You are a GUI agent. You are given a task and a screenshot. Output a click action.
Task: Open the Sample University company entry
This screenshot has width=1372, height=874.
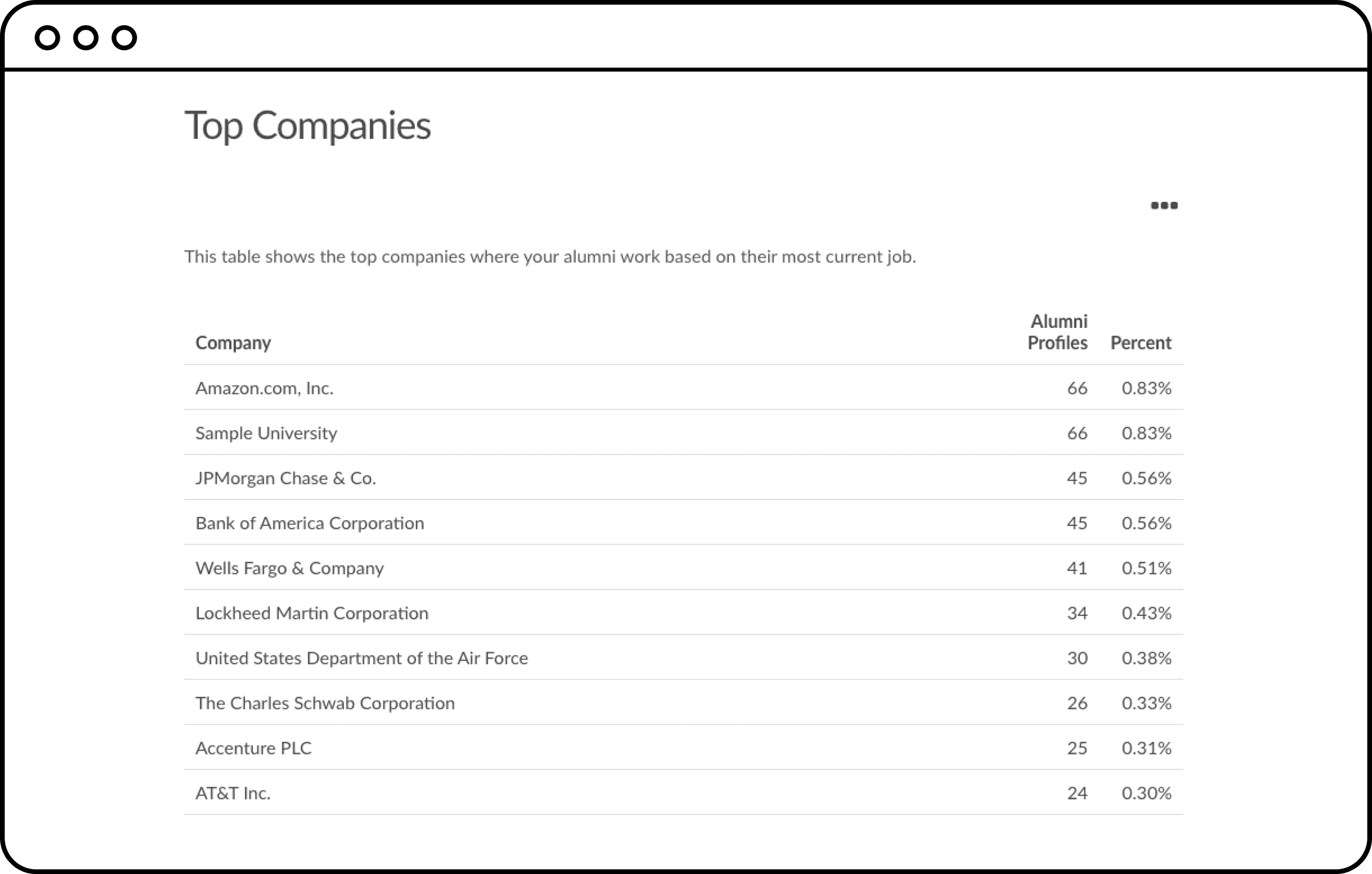click(266, 434)
